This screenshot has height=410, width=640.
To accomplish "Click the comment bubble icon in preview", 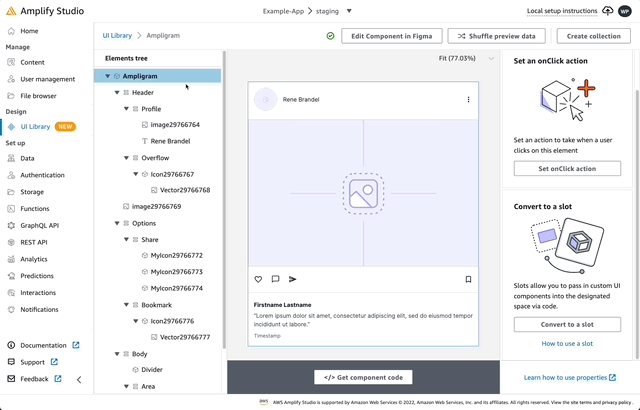I will point(276,279).
